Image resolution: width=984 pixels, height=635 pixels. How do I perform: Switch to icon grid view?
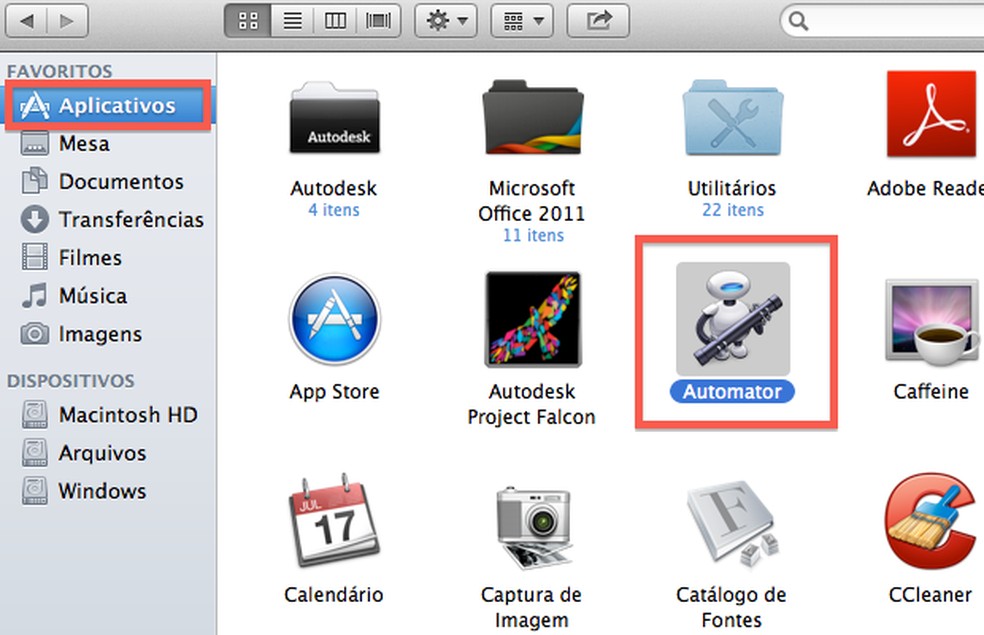tap(249, 21)
